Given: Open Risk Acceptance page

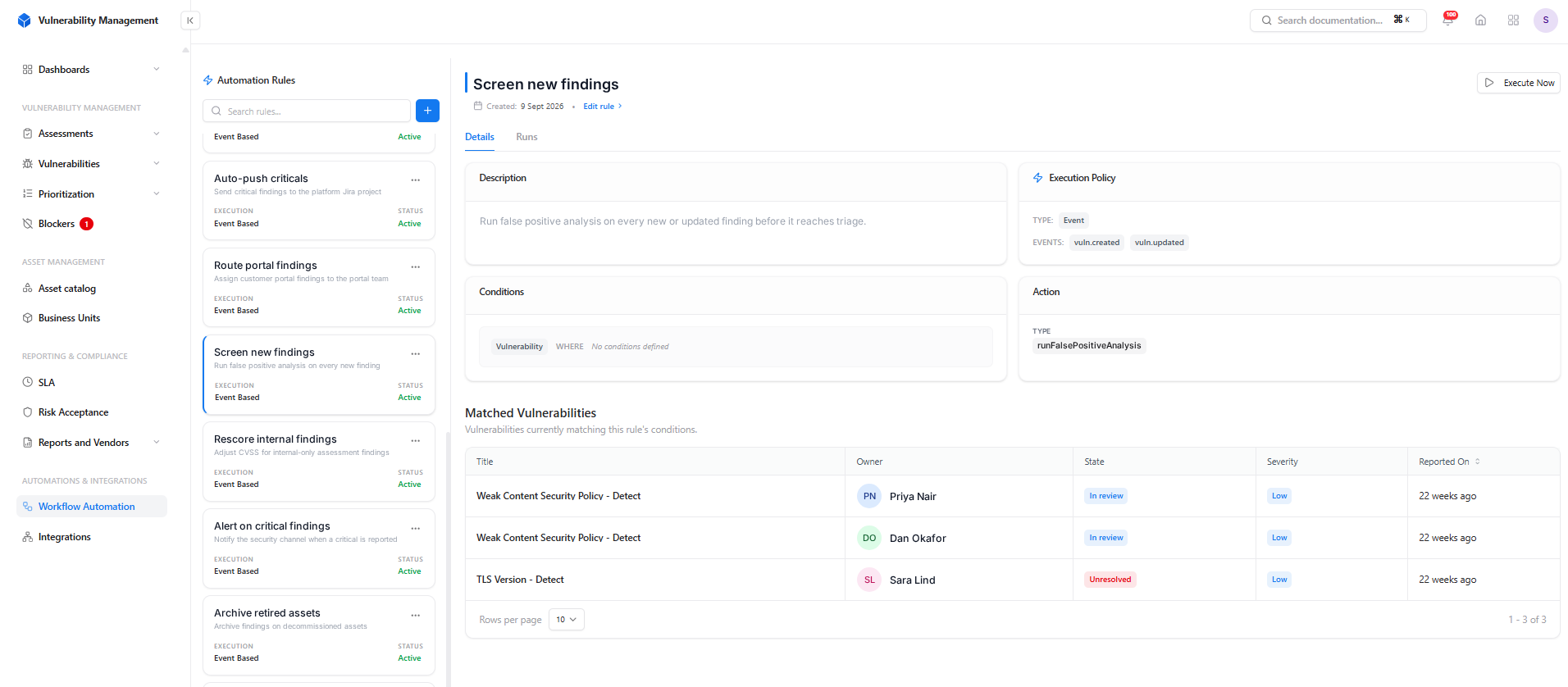Looking at the screenshot, I should pos(91,412).
